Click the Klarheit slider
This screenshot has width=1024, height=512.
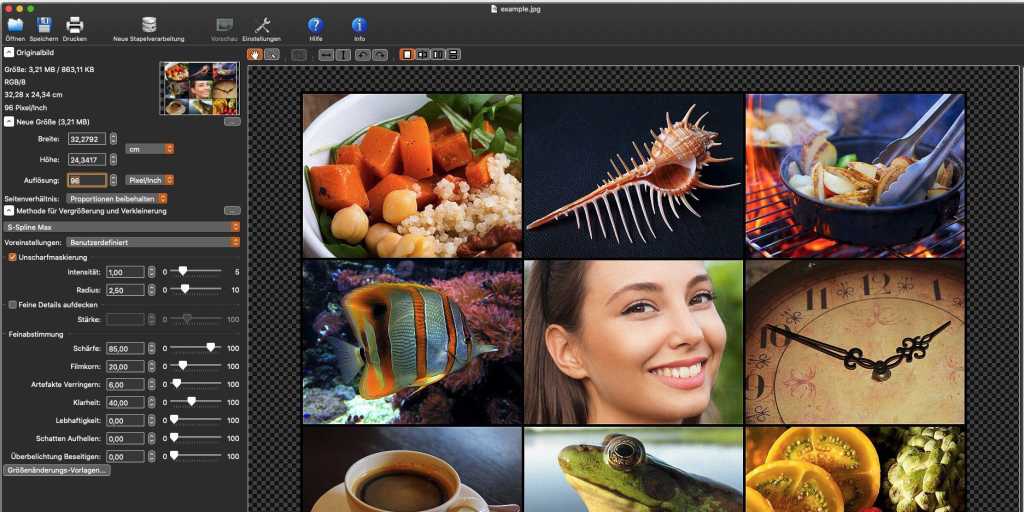196,402
